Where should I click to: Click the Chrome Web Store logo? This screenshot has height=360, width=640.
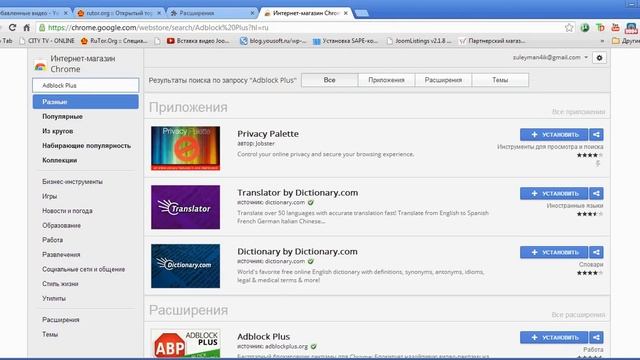pos(40,65)
